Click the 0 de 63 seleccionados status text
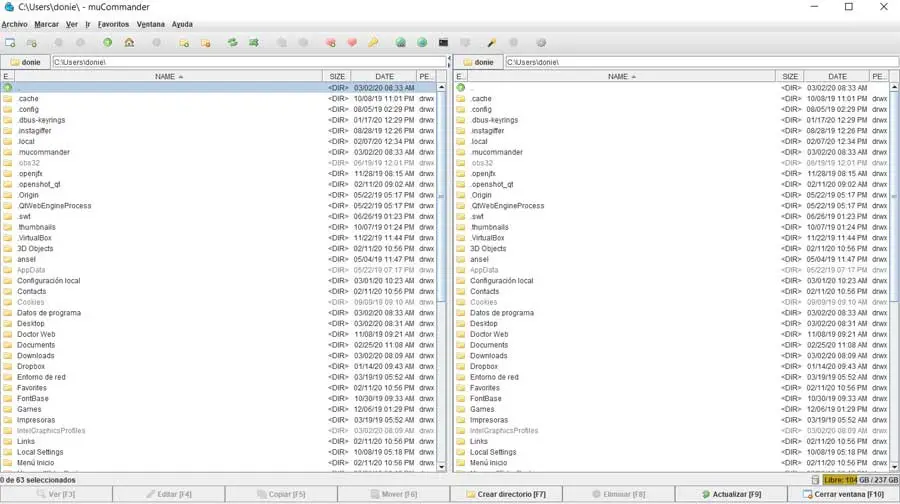This screenshot has width=900, height=504. pos(38,480)
